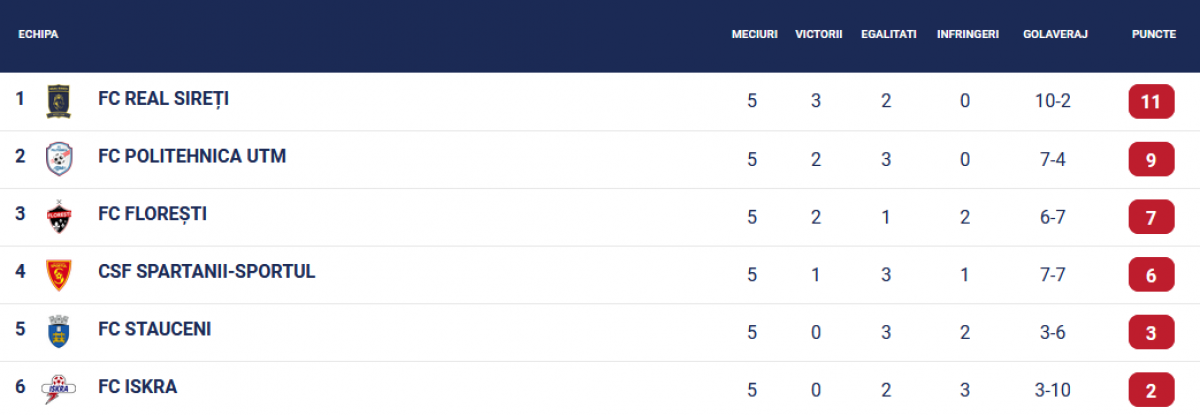1200x415 pixels.
Task: Click the Echipa column header
Action: click(x=38, y=34)
